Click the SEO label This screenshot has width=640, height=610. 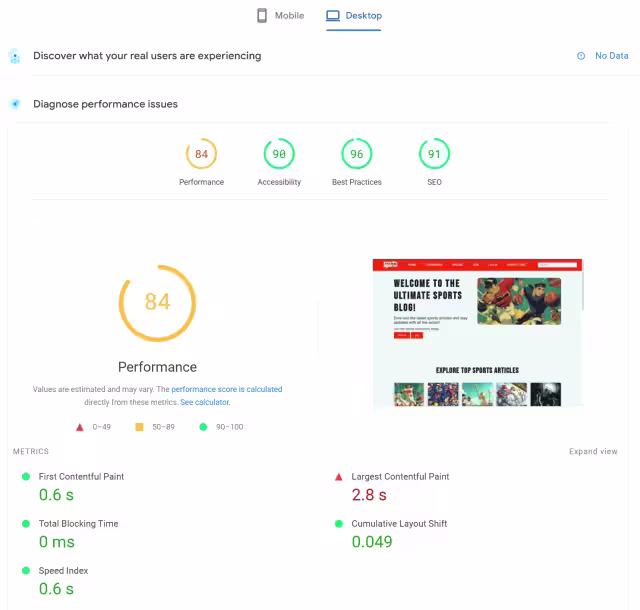coord(434,182)
